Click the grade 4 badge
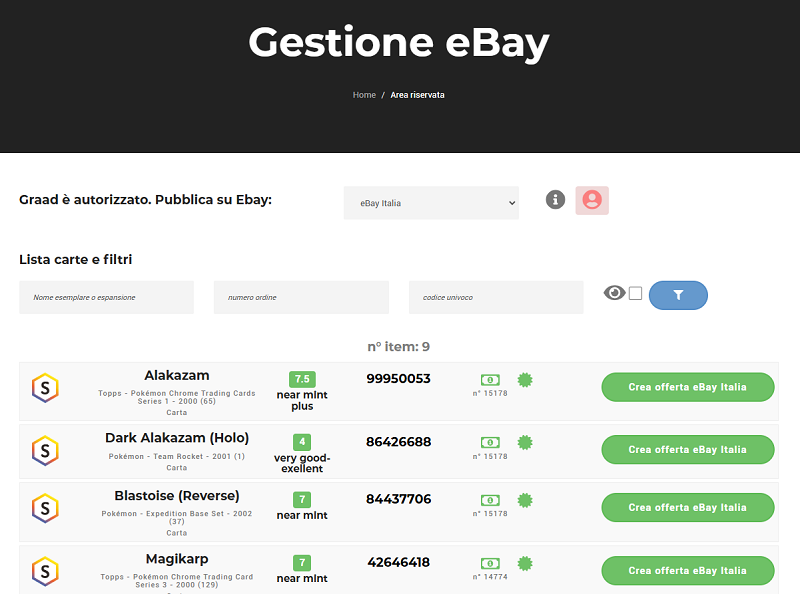 pos(302,442)
